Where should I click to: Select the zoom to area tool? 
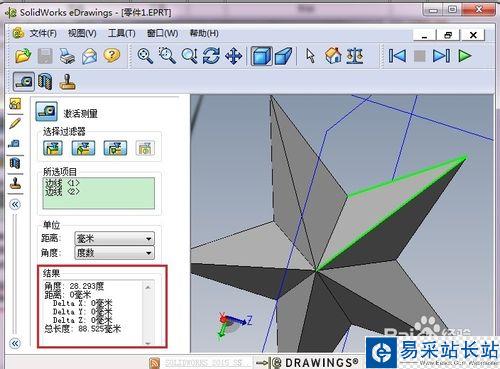pyautogui.click(x=167, y=56)
